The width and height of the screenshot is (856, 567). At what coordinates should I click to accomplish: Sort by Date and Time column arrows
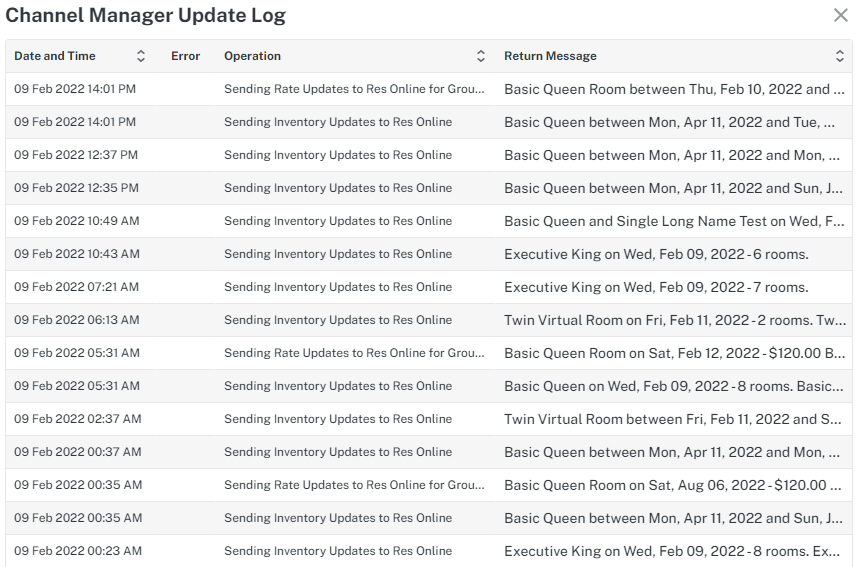click(x=141, y=56)
